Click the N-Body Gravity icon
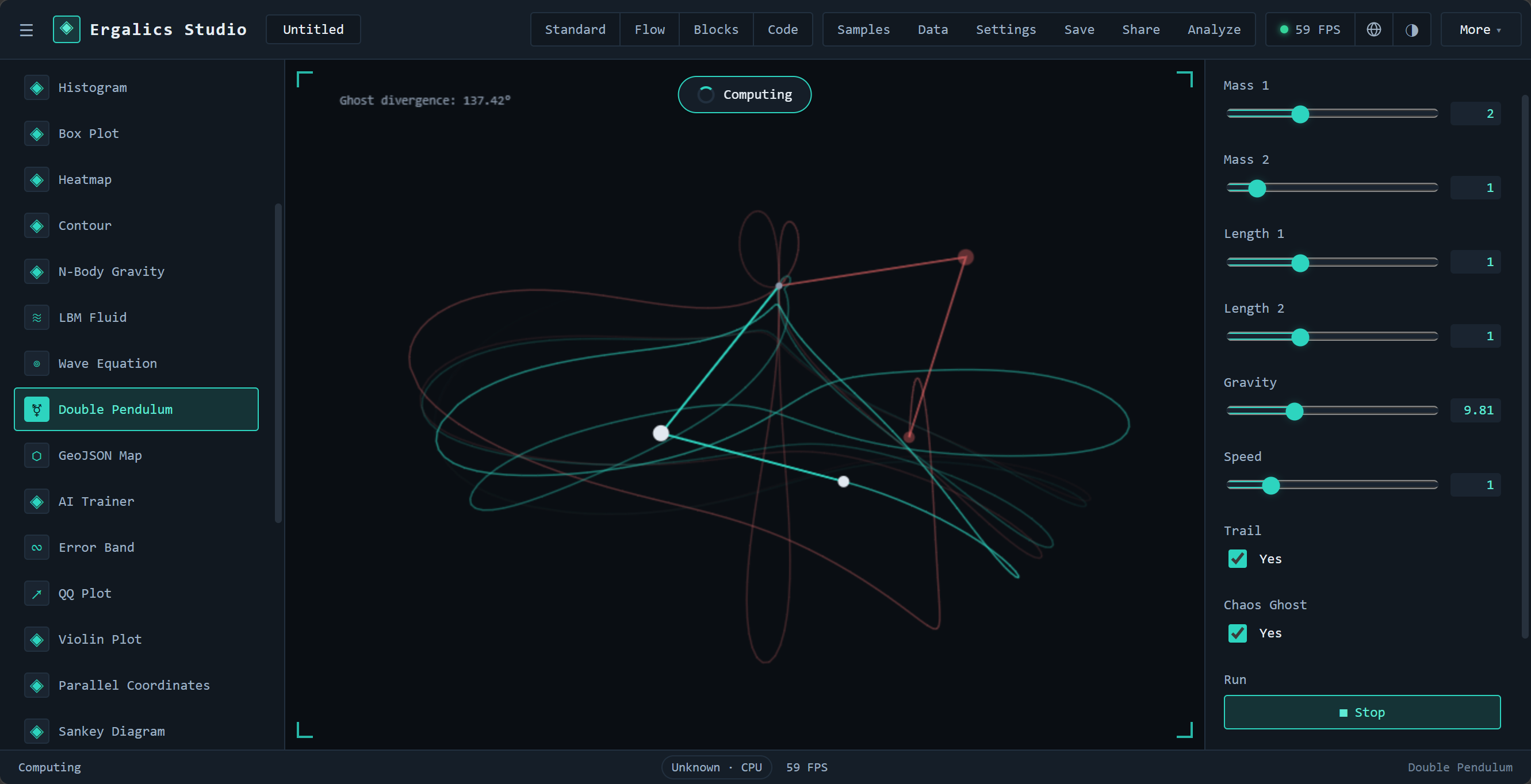Viewport: 1531px width, 784px height. pyautogui.click(x=37, y=271)
